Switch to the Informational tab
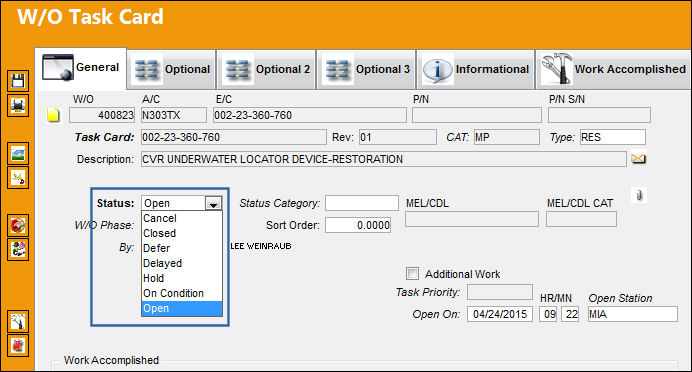 point(476,69)
